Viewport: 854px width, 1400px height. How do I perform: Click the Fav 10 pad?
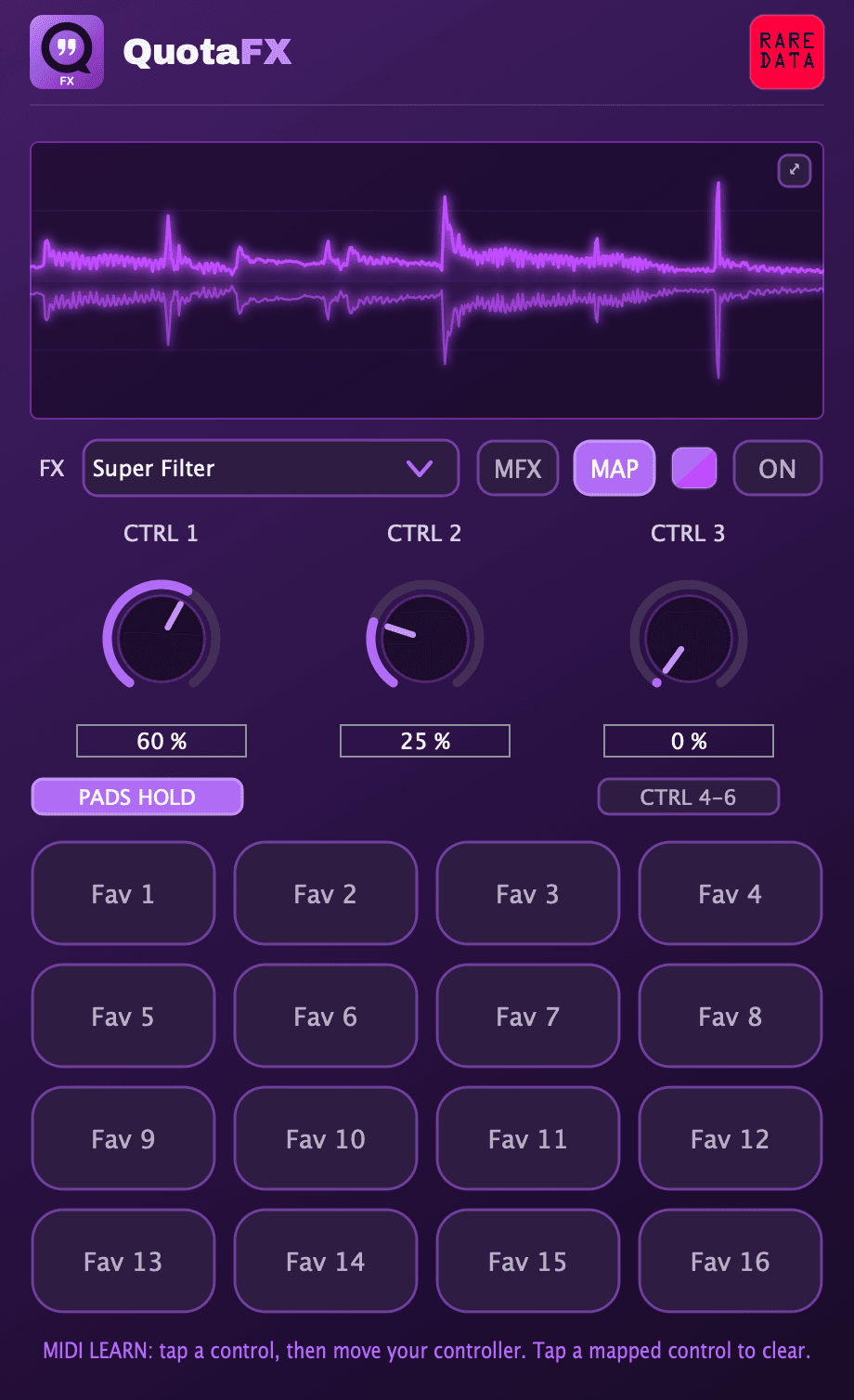[326, 1138]
